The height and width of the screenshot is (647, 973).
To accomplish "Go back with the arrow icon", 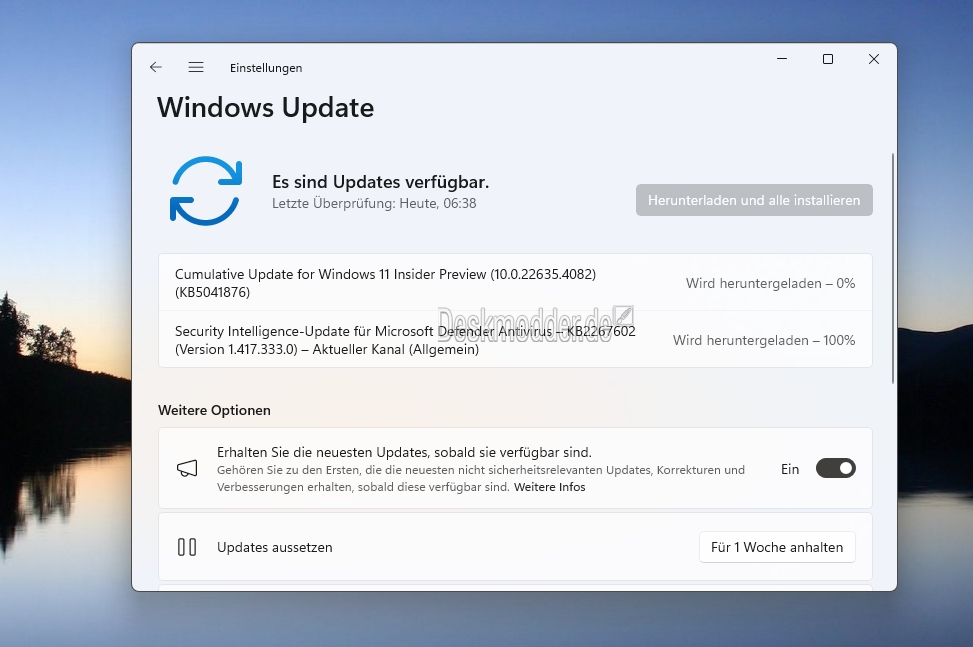I will [x=156, y=67].
